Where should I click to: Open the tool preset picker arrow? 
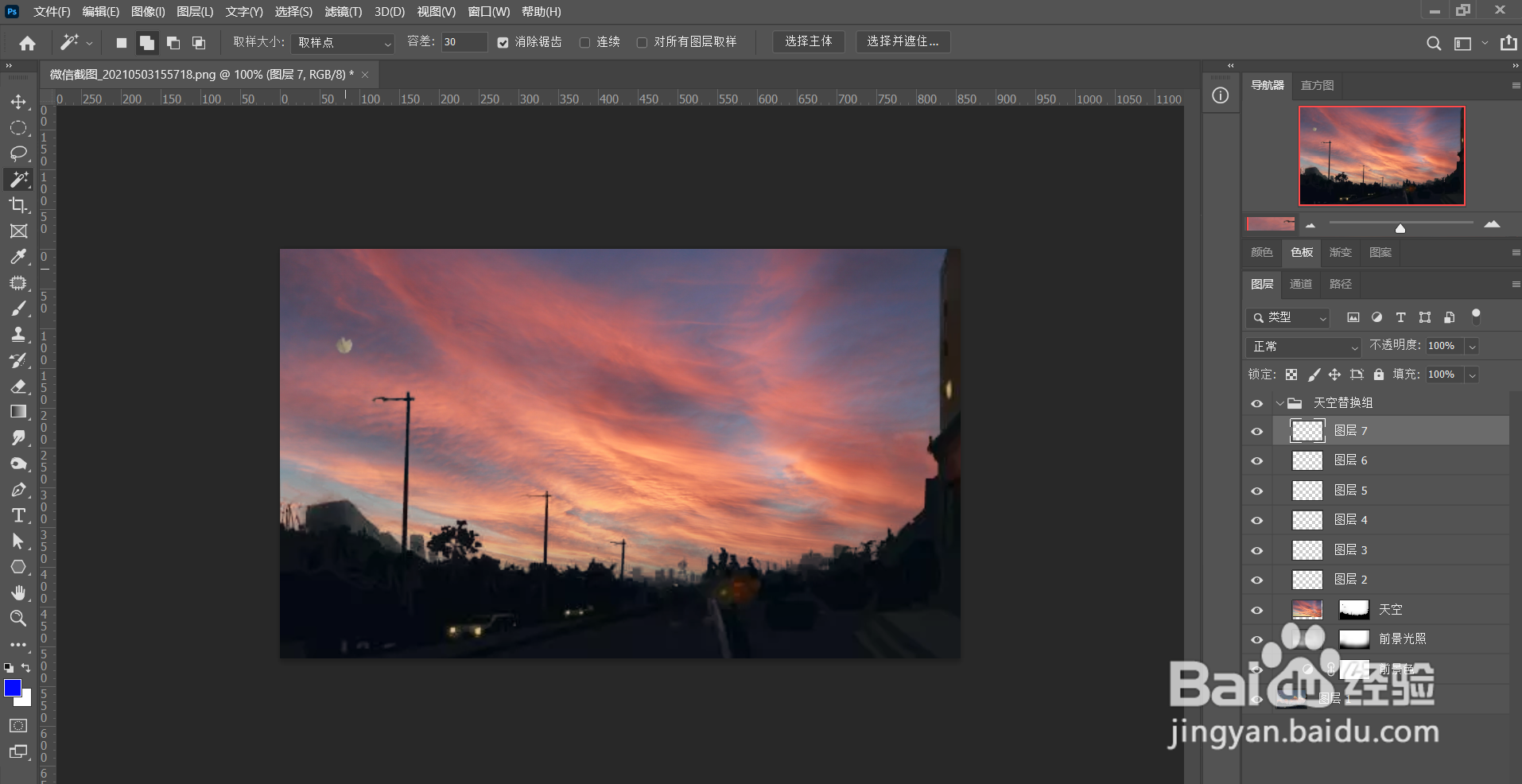point(90,43)
